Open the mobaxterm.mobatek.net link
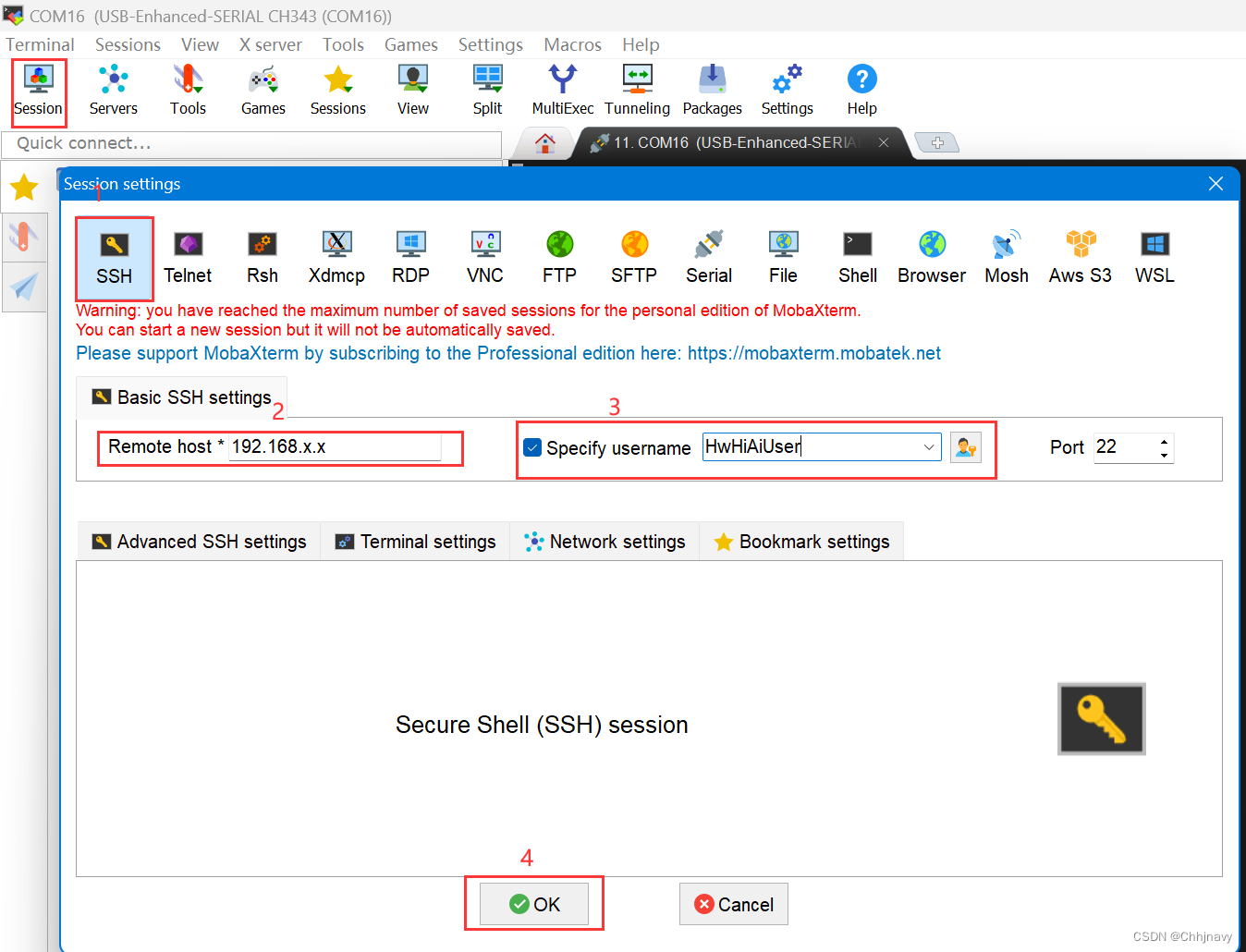The width and height of the screenshot is (1246, 952). point(814,353)
